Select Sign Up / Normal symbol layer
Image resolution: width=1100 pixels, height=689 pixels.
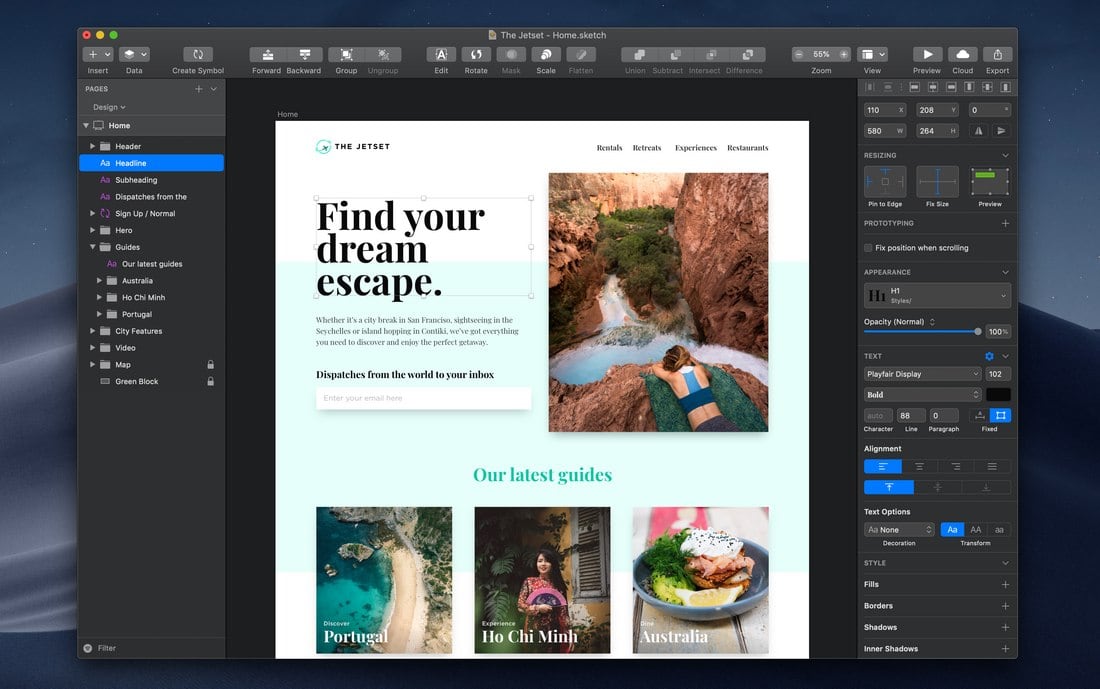click(152, 214)
